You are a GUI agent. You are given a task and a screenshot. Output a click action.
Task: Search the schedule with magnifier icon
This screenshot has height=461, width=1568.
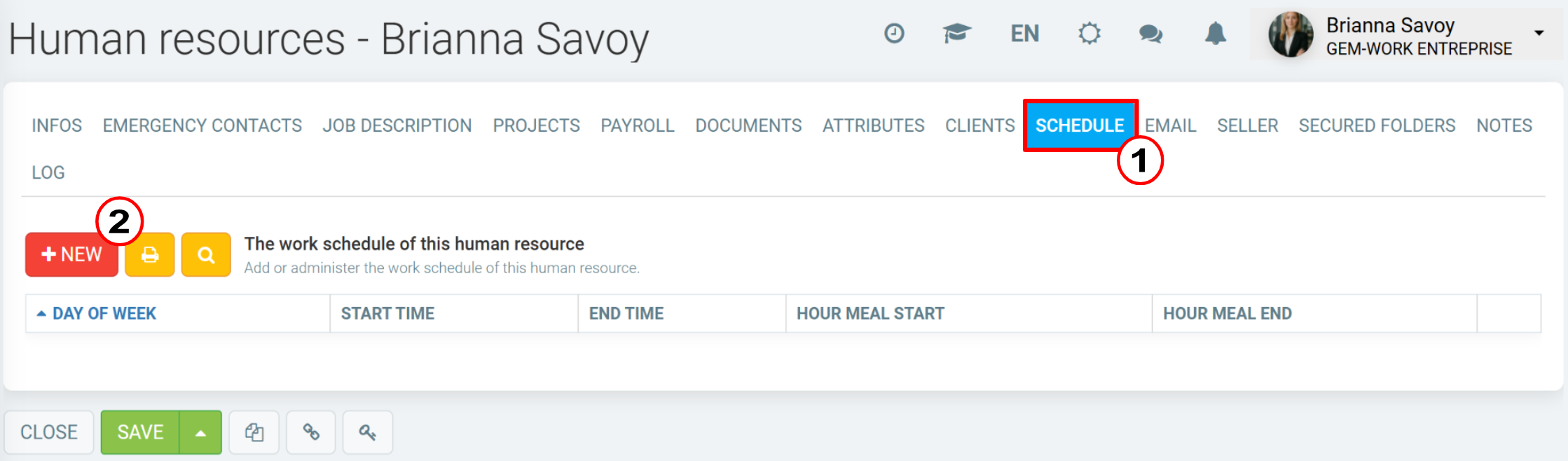coord(206,254)
